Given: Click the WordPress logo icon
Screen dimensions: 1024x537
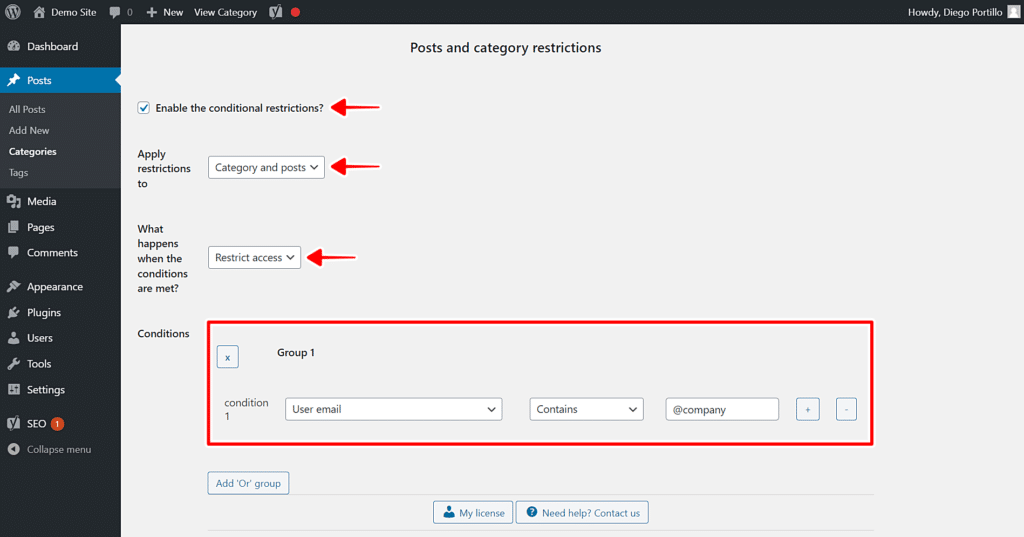Looking at the screenshot, I should click(14, 12).
